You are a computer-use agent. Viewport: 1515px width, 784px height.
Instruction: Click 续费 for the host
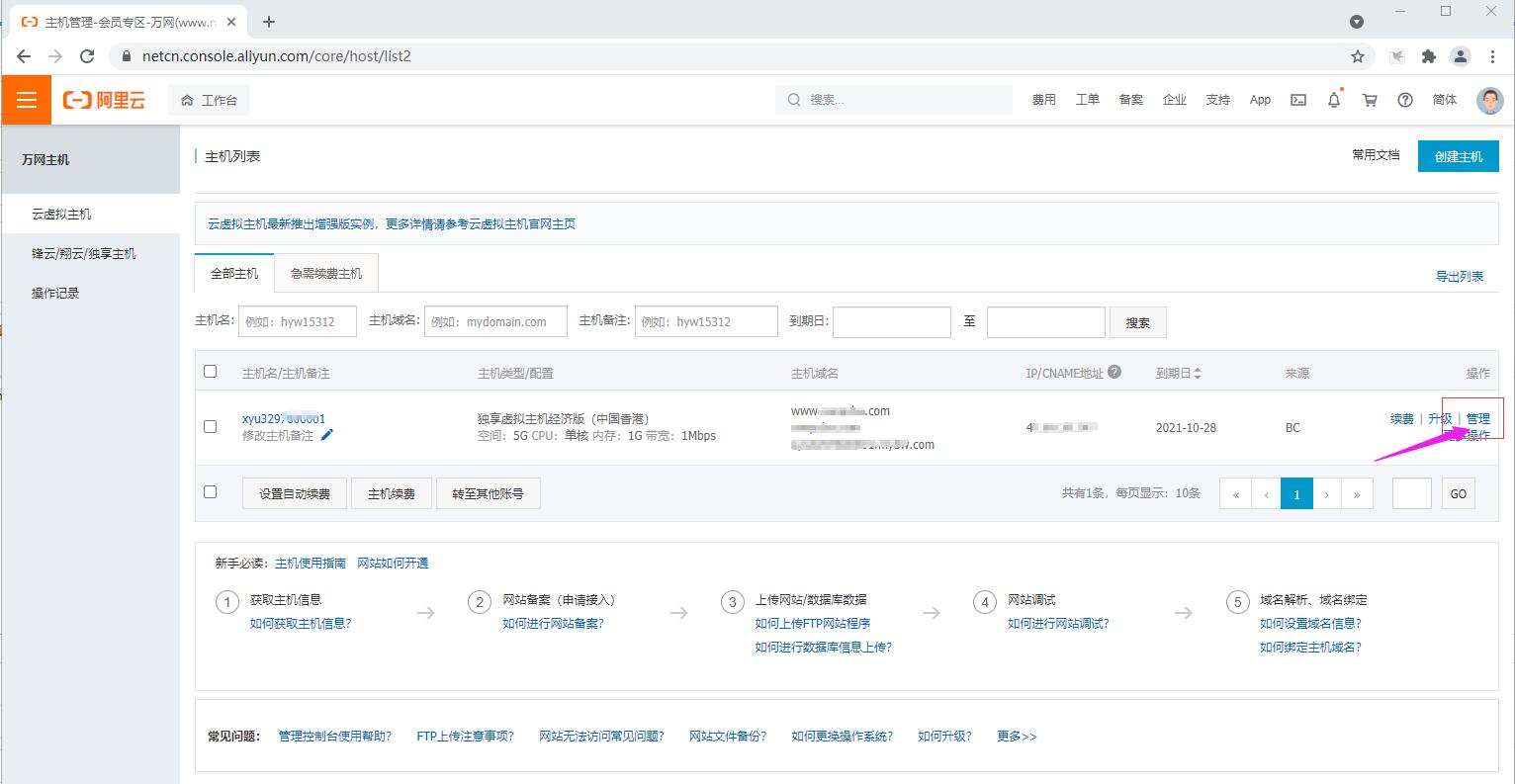click(x=1402, y=418)
